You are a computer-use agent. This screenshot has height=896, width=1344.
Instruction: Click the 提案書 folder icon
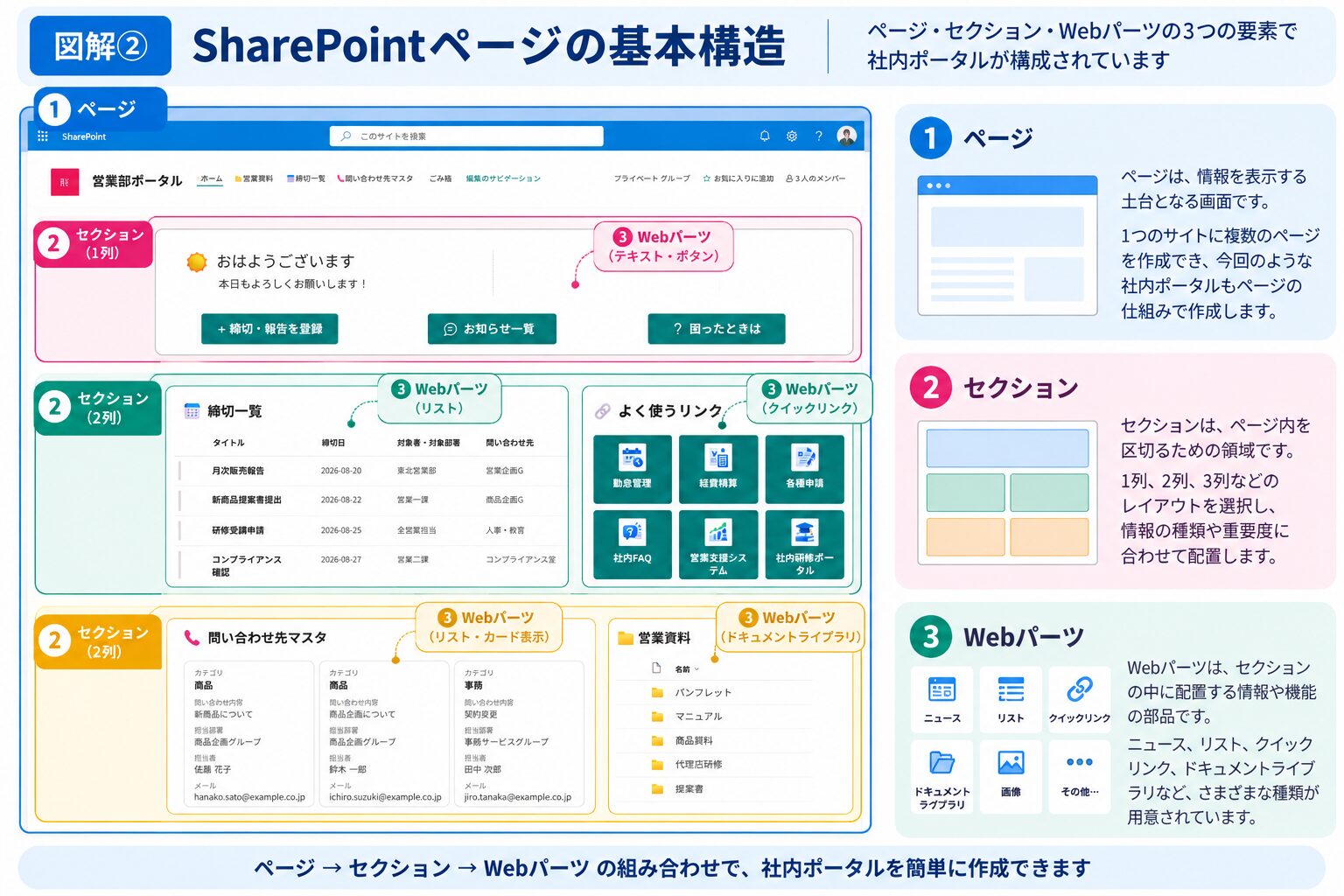click(x=657, y=788)
